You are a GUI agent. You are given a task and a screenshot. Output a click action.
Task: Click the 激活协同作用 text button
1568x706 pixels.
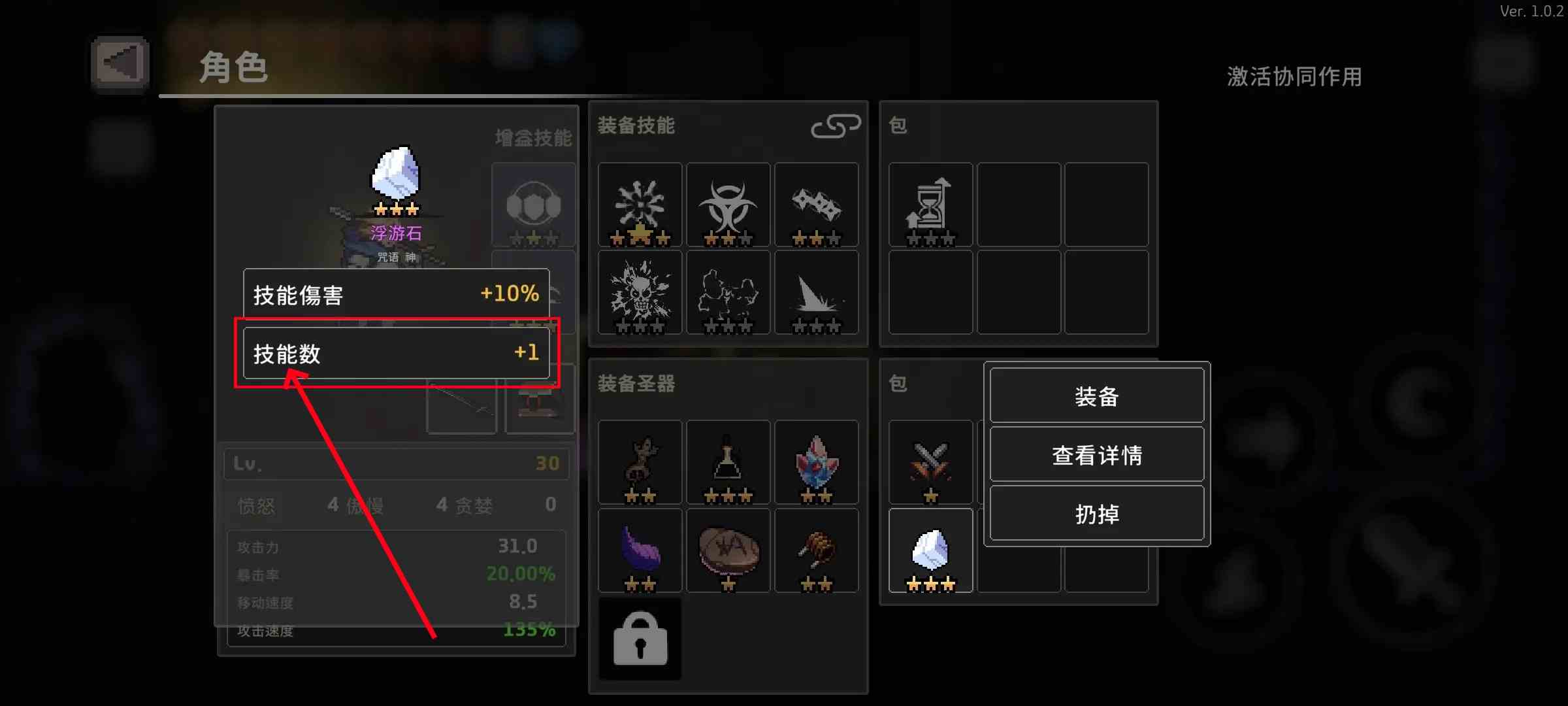click(x=1294, y=76)
